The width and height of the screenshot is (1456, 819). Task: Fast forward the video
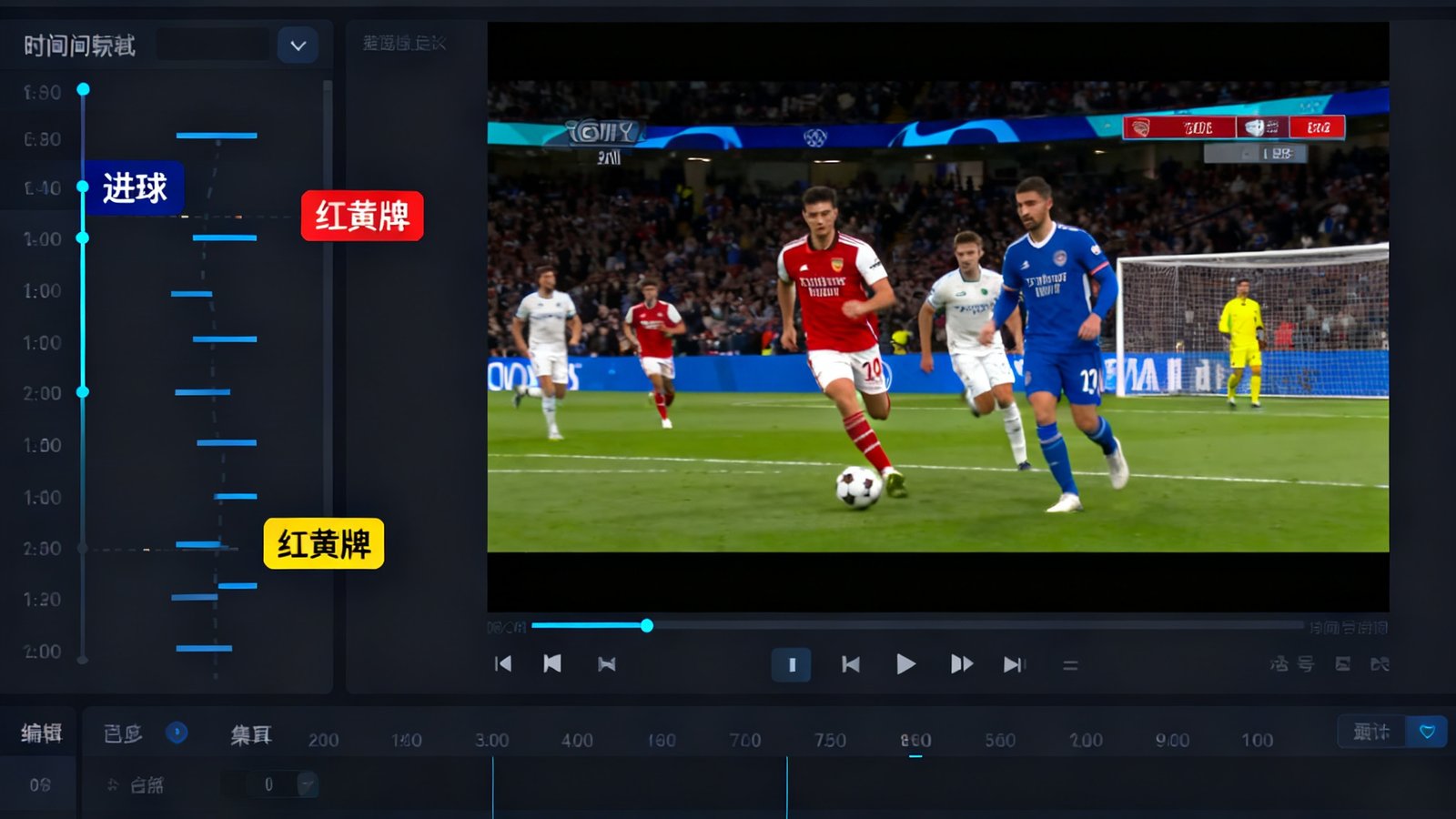coord(962,664)
